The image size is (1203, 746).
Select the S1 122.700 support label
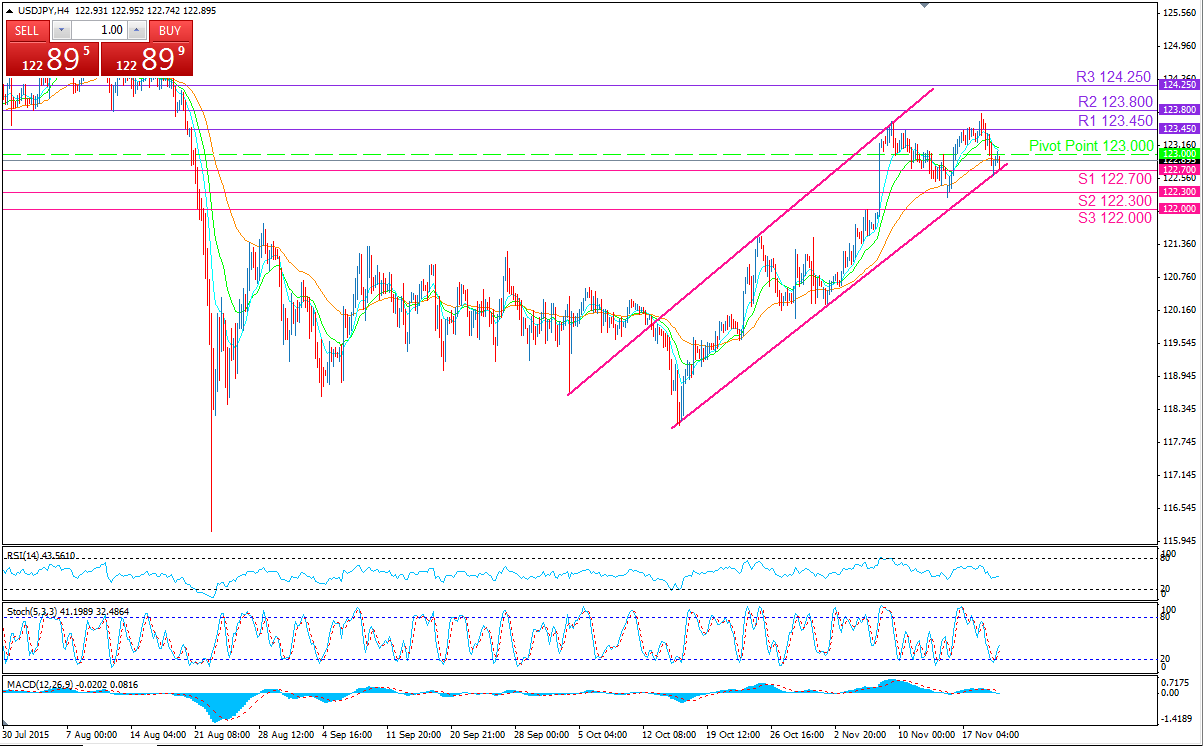pyautogui.click(x=1115, y=178)
